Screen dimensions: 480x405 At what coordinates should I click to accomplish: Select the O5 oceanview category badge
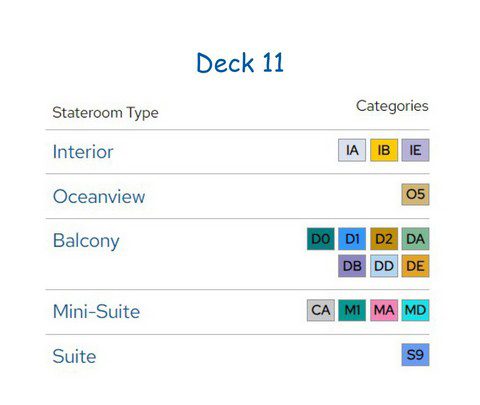pos(415,194)
